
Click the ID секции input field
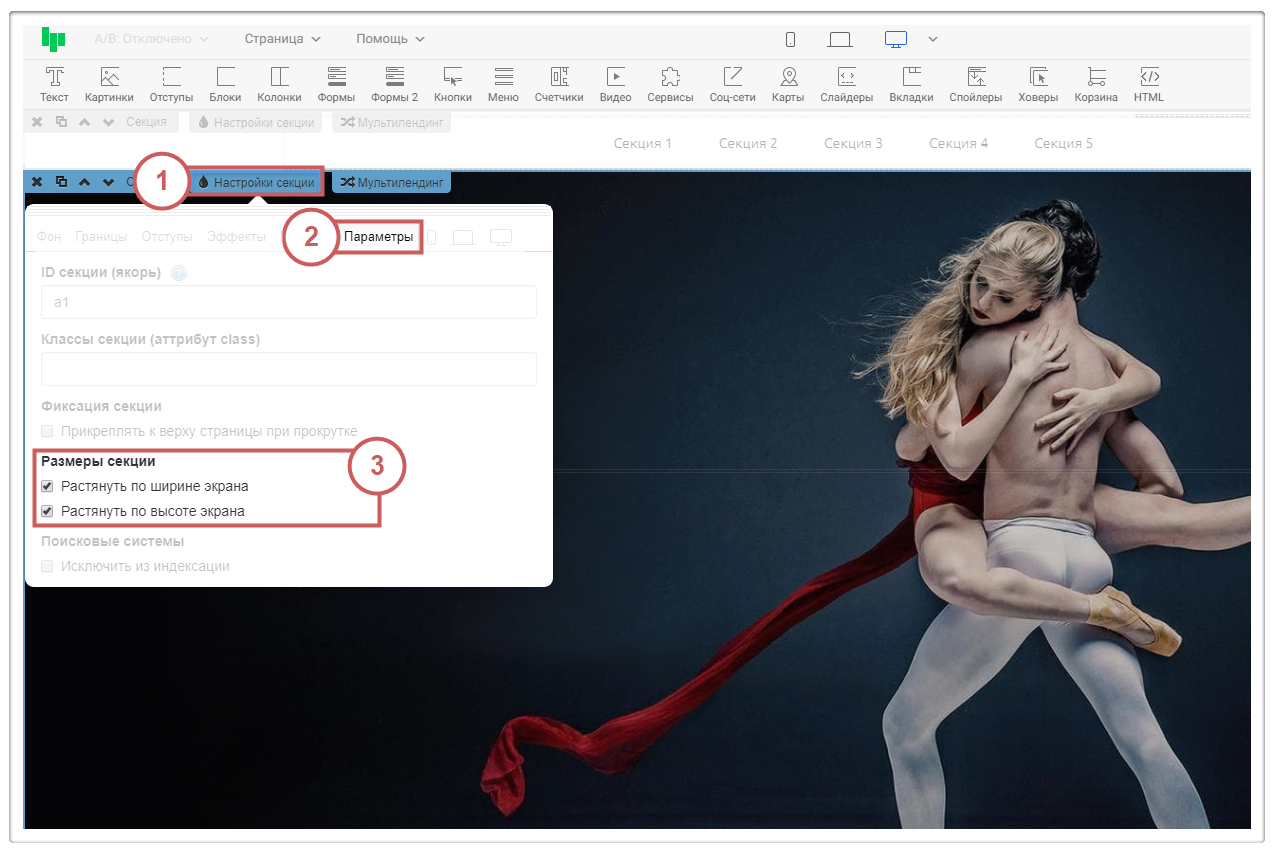(x=288, y=302)
